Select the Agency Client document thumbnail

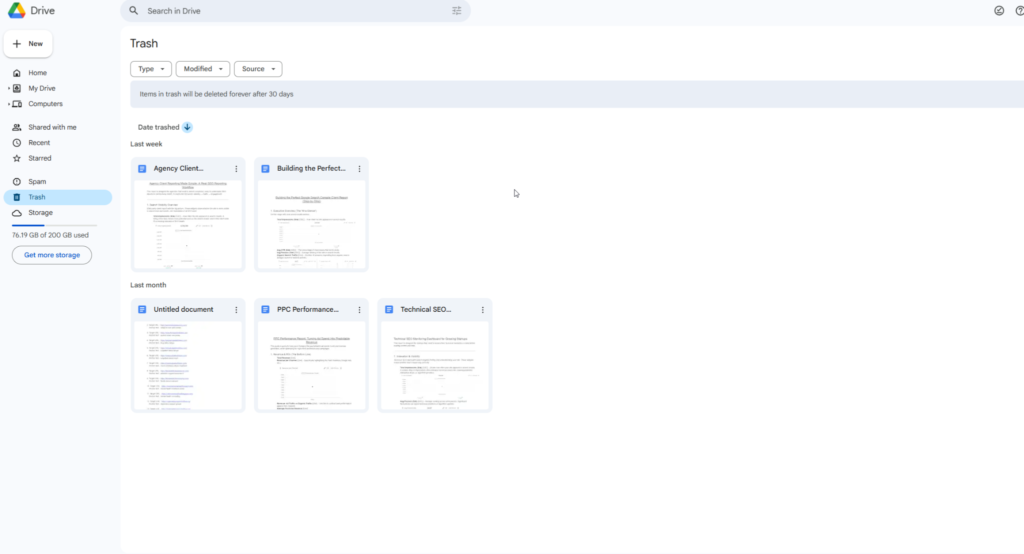[188, 224]
